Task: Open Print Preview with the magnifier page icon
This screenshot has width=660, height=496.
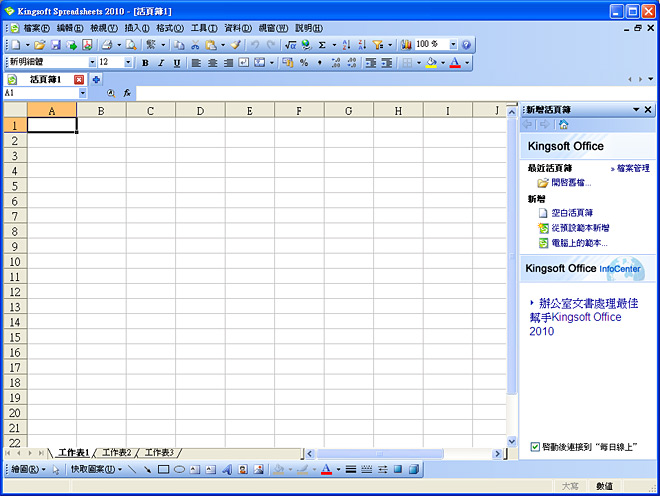Action: pyautogui.click(x=131, y=45)
